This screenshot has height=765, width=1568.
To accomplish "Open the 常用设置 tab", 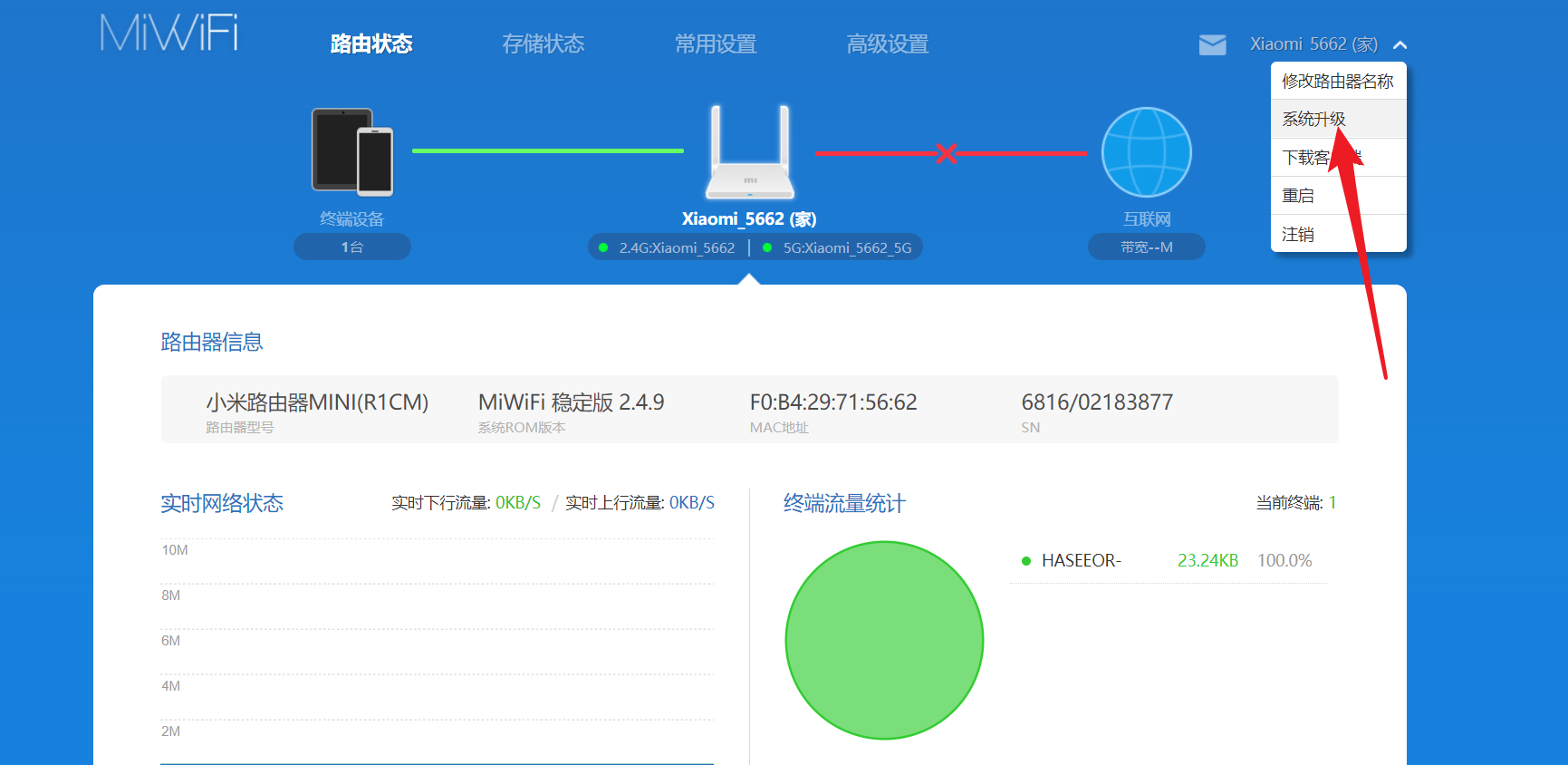I will coord(716,44).
